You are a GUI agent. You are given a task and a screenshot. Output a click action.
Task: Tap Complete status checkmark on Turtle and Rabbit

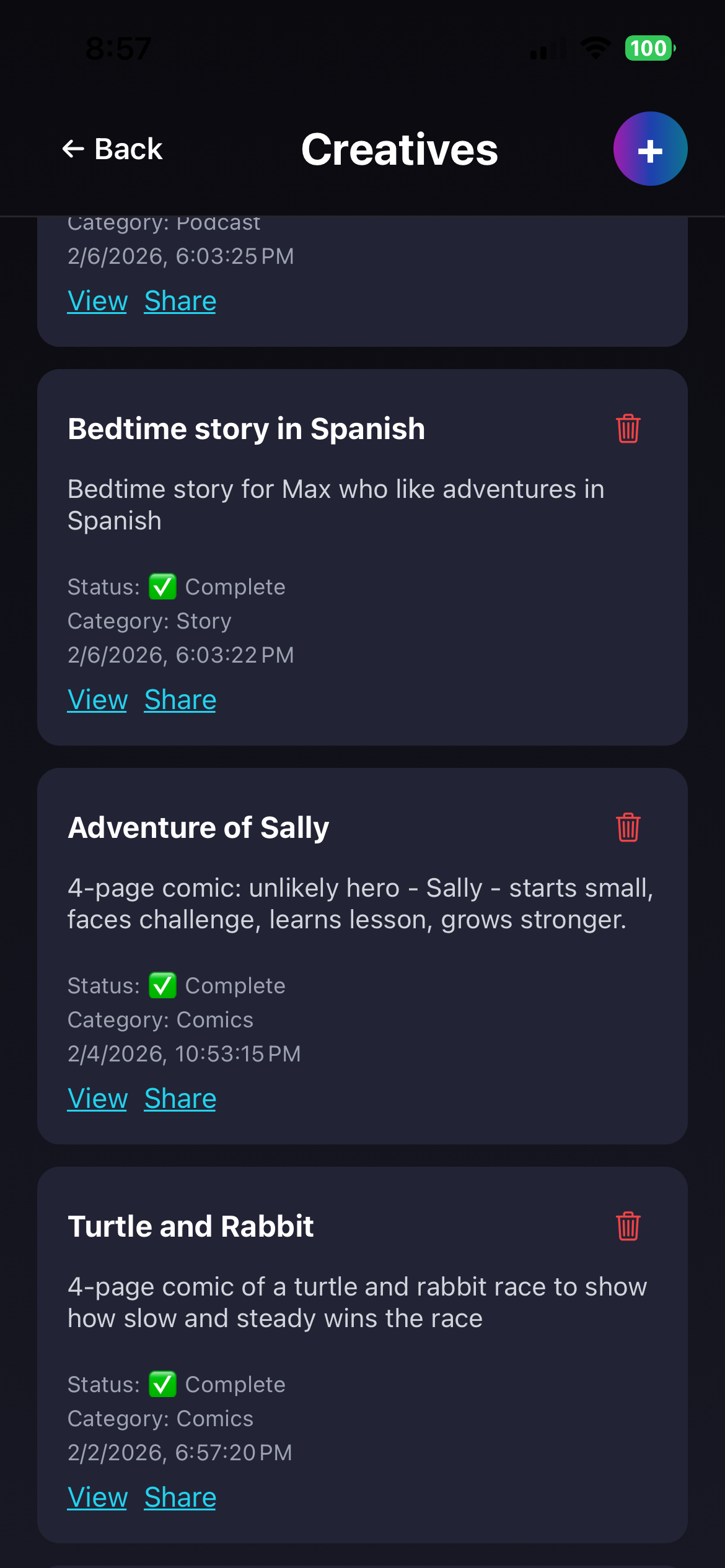click(162, 1384)
